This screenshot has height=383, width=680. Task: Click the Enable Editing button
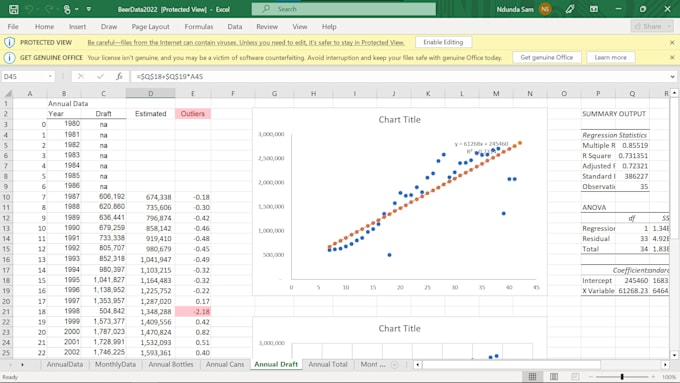point(443,43)
